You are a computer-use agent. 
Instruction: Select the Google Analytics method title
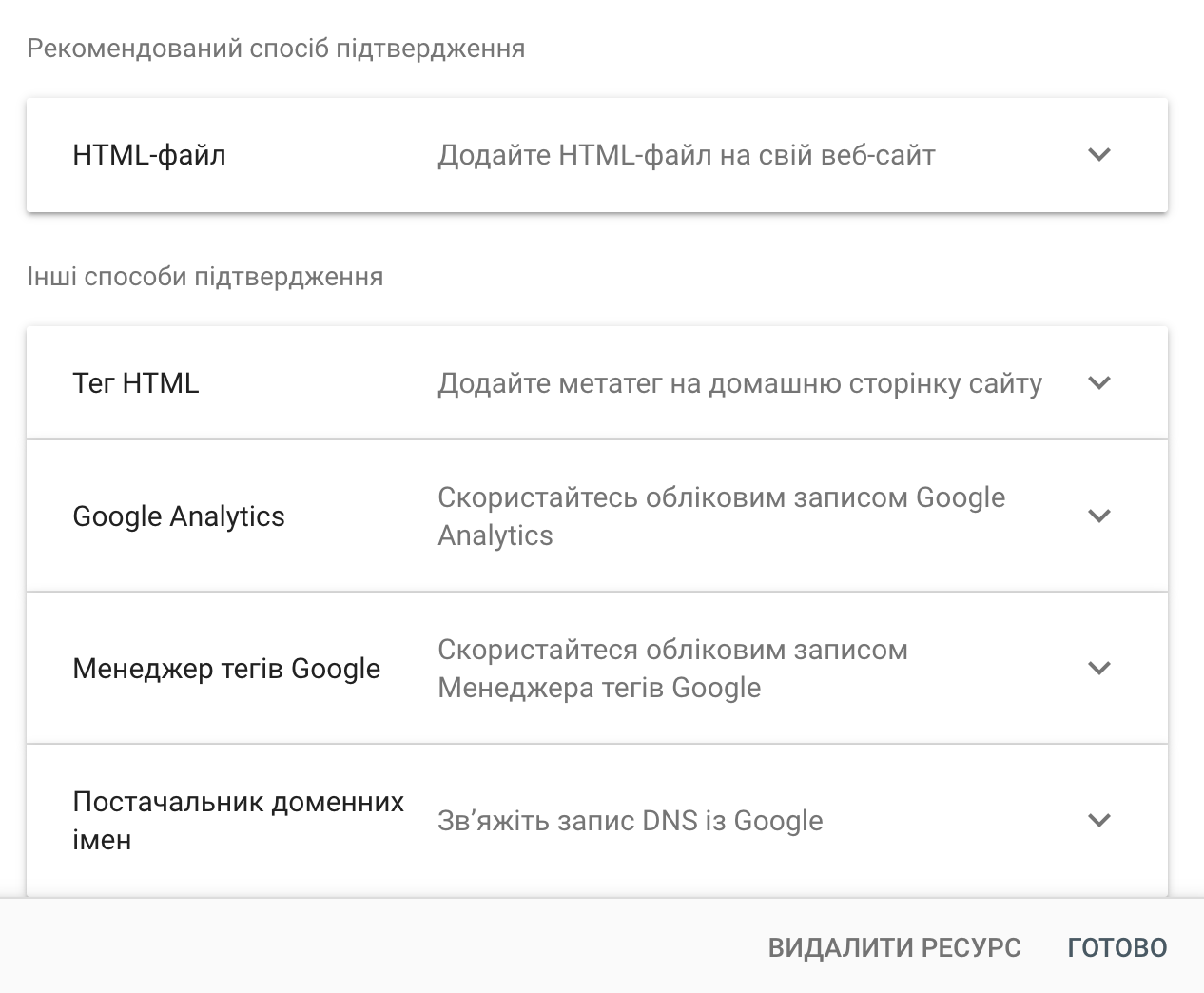click(x=179, y=516)
